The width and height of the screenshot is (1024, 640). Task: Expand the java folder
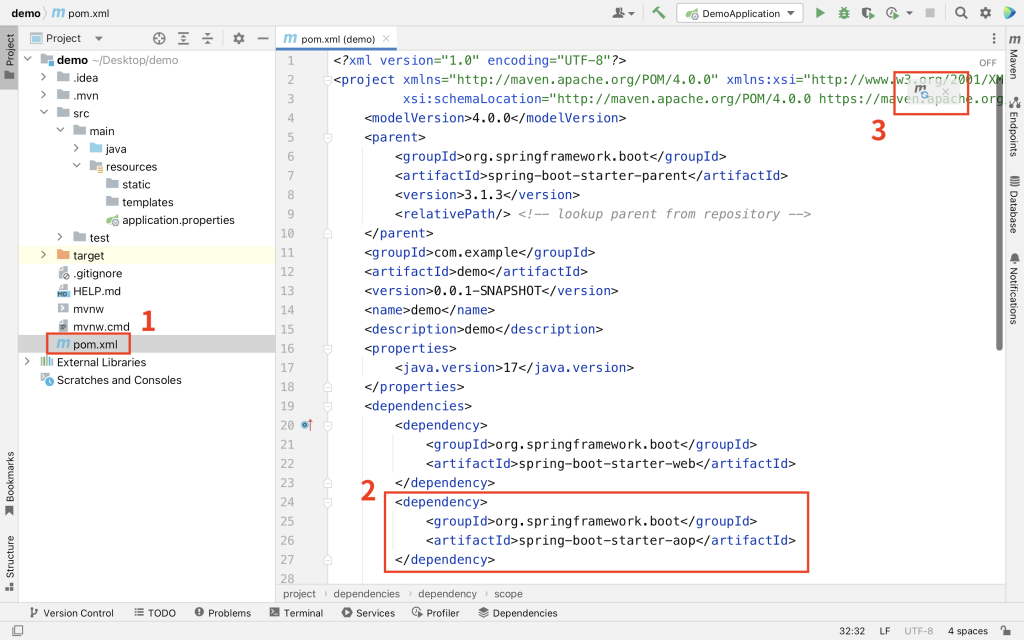click(x=76, y=148)
